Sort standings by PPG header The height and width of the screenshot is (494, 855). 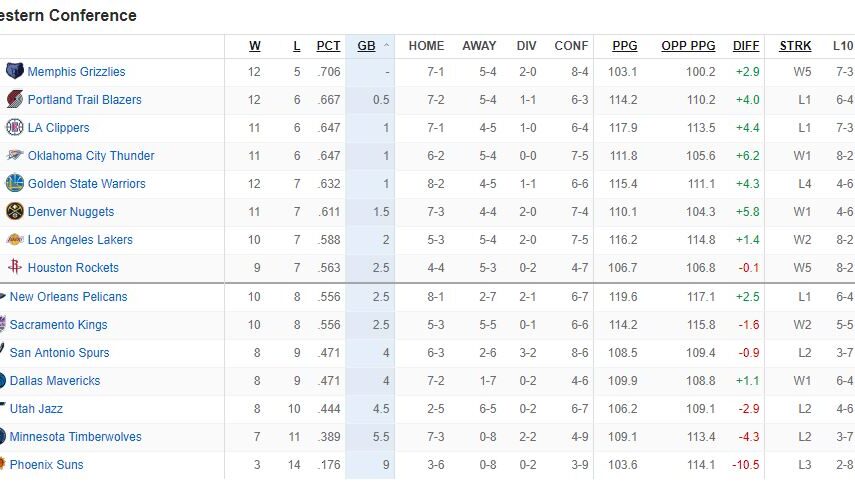click(625, 46)
